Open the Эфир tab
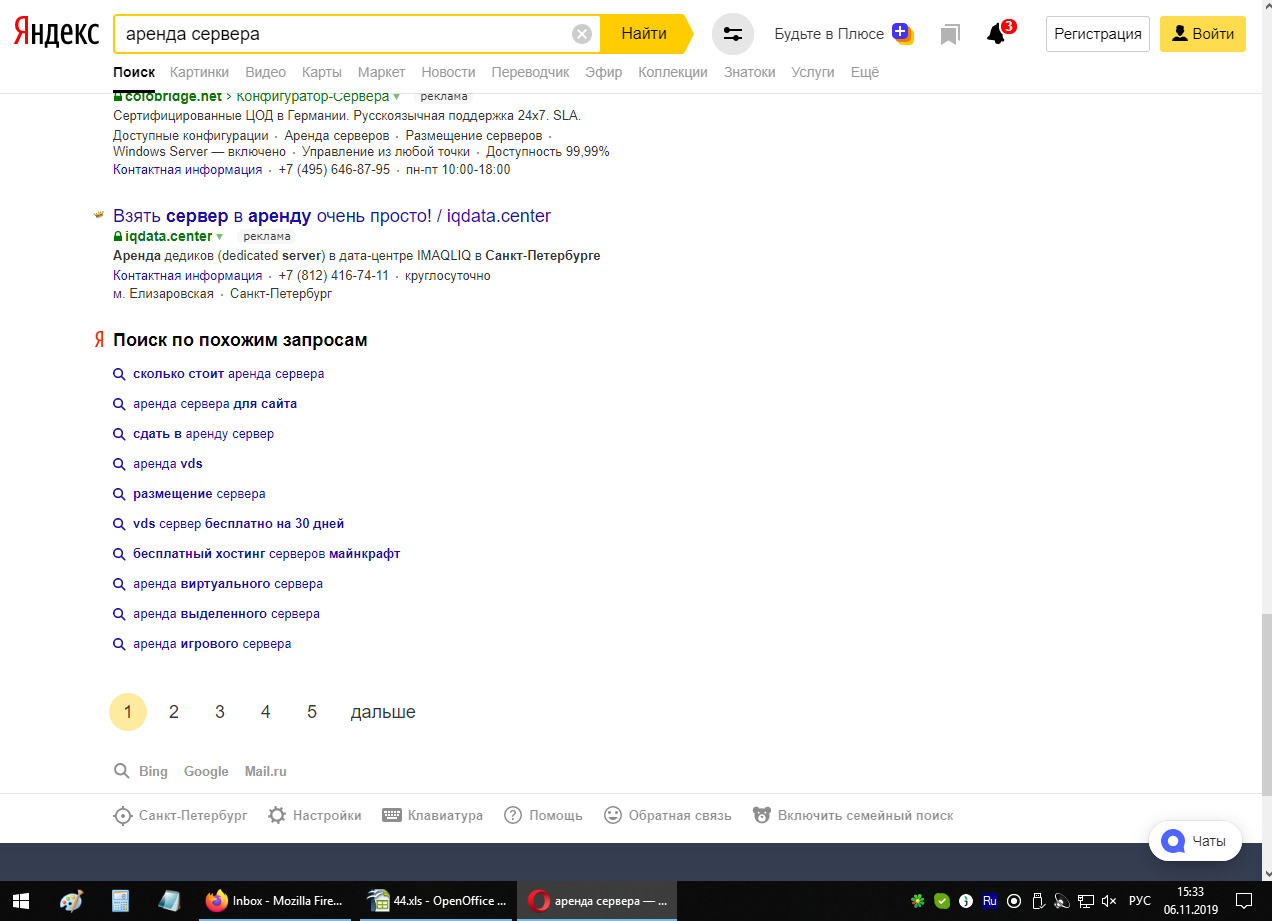The height and width of the screenshot is (921, 1272). click(604, 72)
